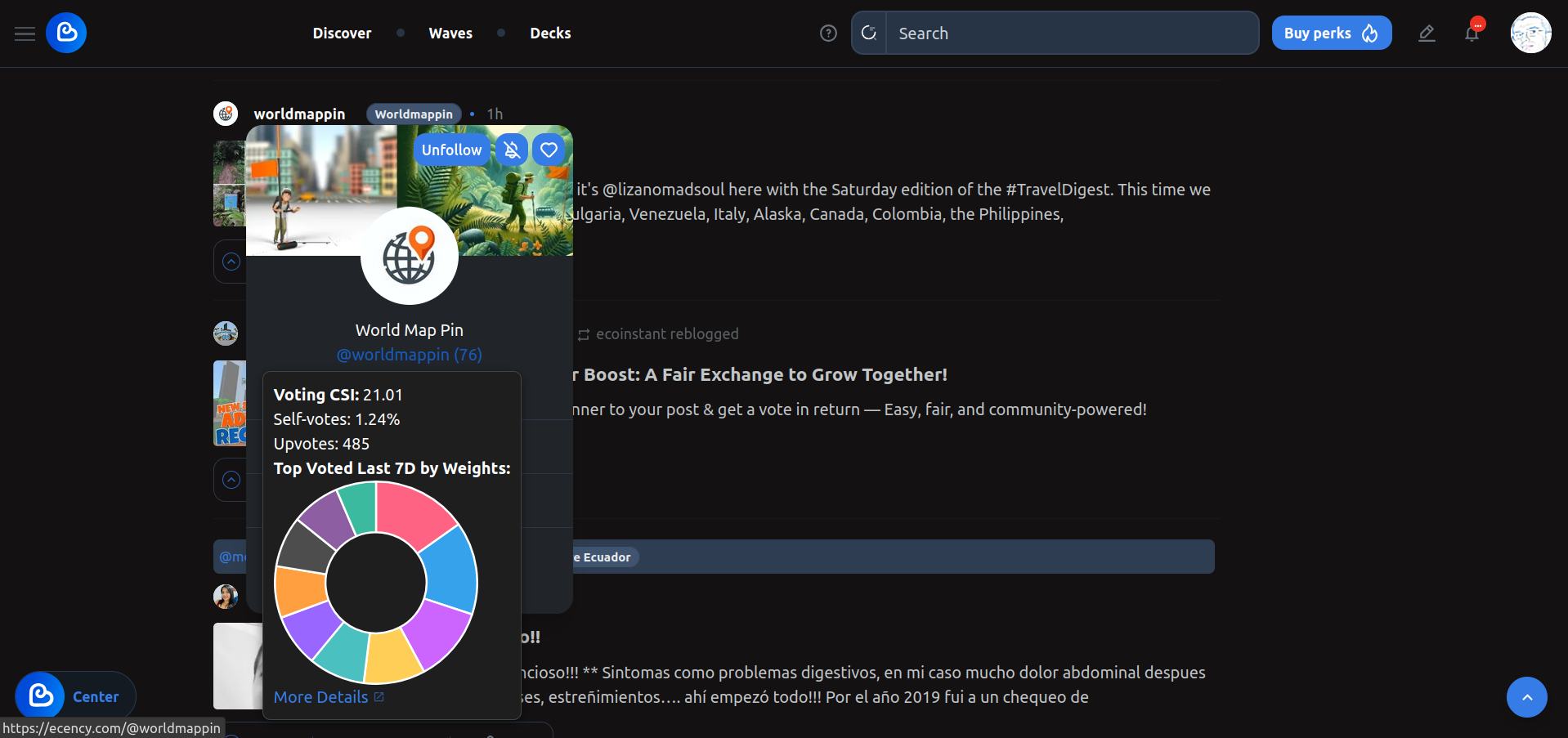This screenshot has width=1568, height=738.
Task: Click the pencil write-post icon
Action: [1427, 34]
